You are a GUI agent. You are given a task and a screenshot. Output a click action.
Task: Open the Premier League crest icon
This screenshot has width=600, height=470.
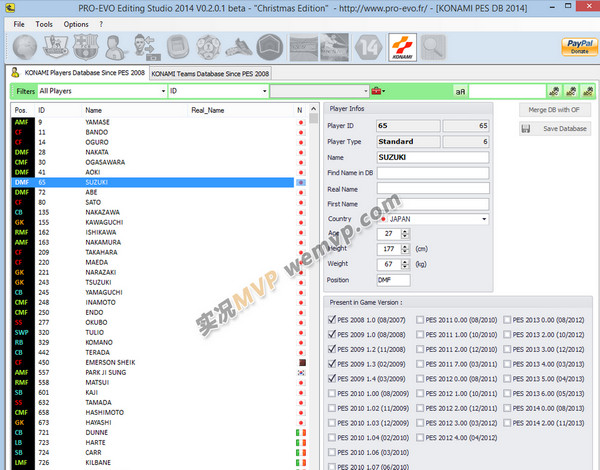point(56,47)
